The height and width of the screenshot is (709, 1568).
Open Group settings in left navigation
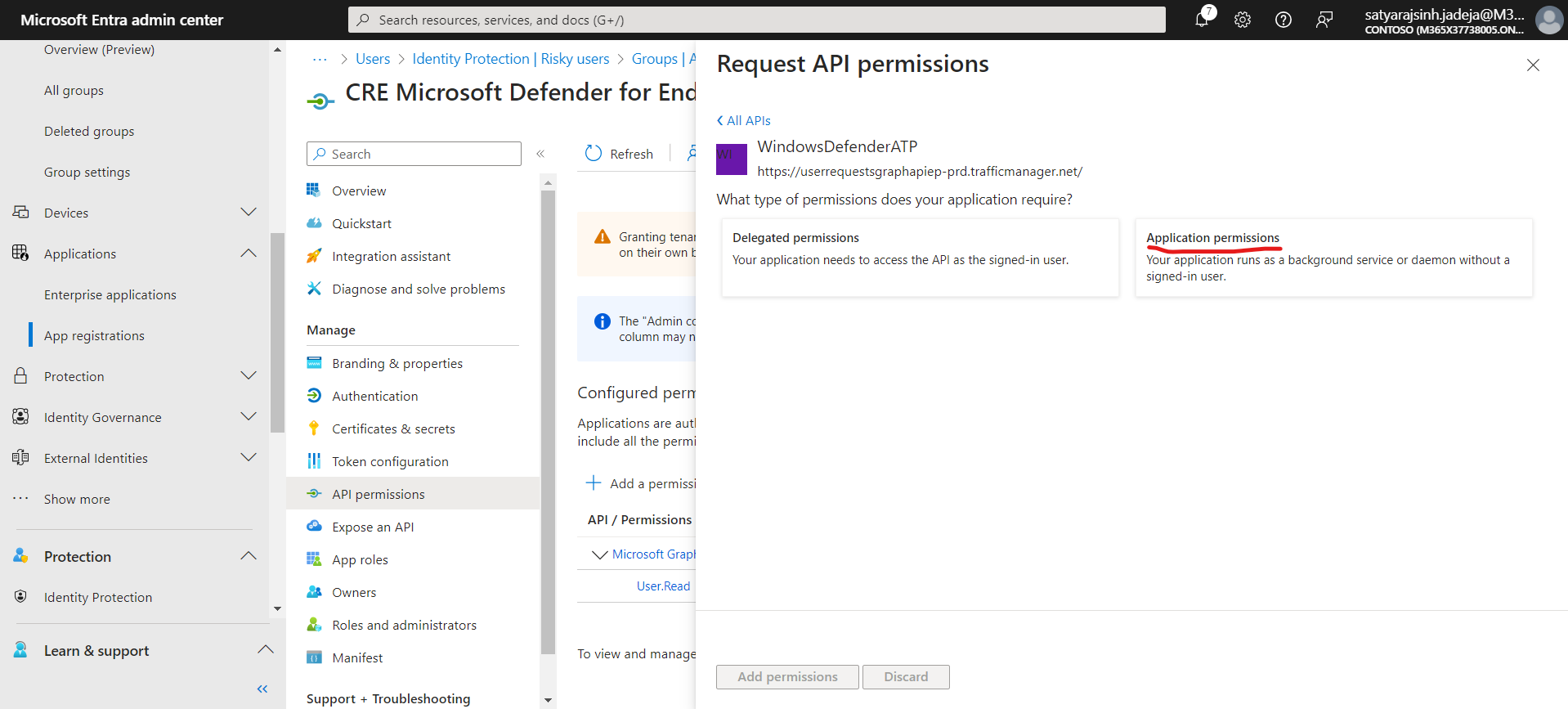click(x=87, y=172)
